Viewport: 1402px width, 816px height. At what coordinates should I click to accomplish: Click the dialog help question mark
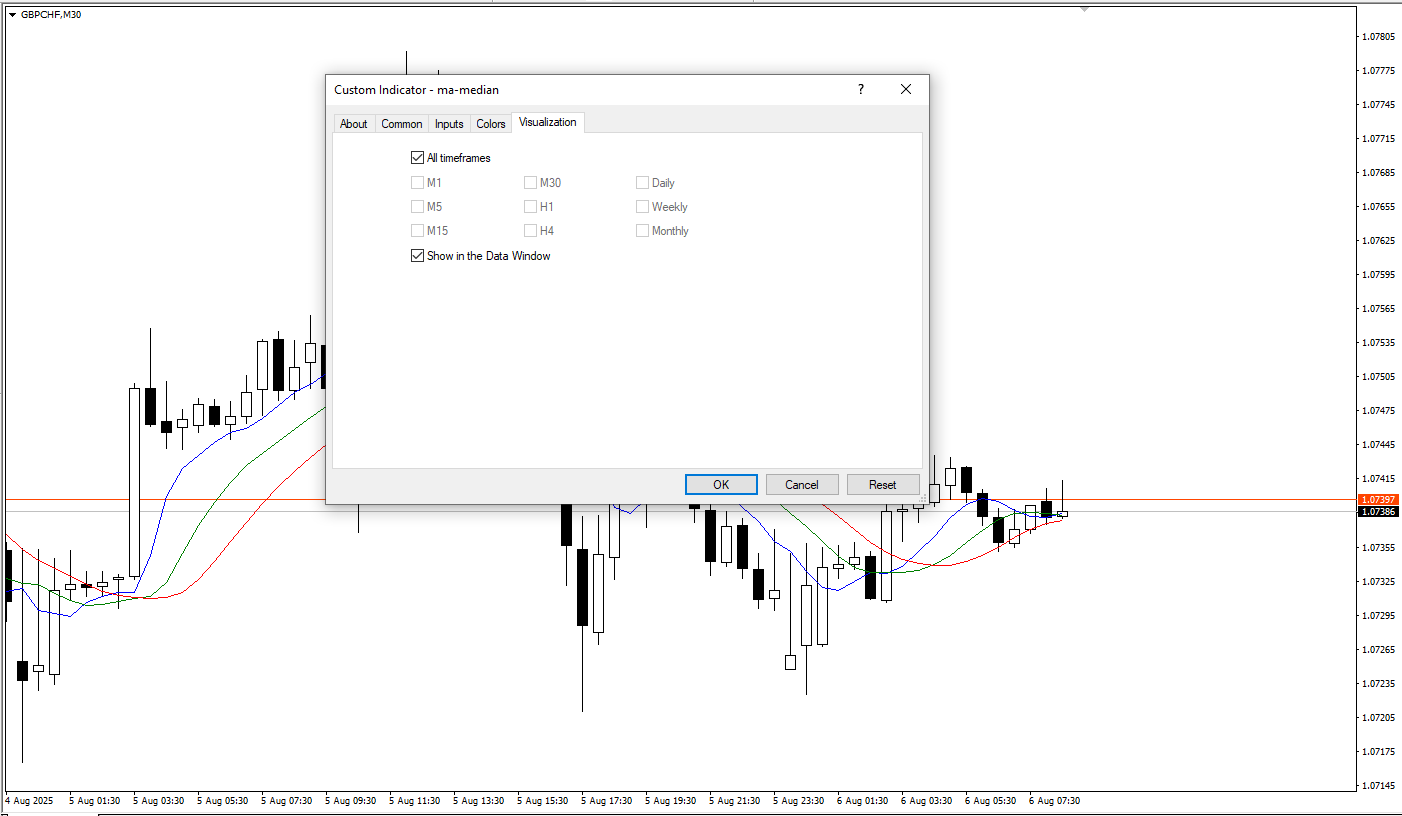[860, 89]
